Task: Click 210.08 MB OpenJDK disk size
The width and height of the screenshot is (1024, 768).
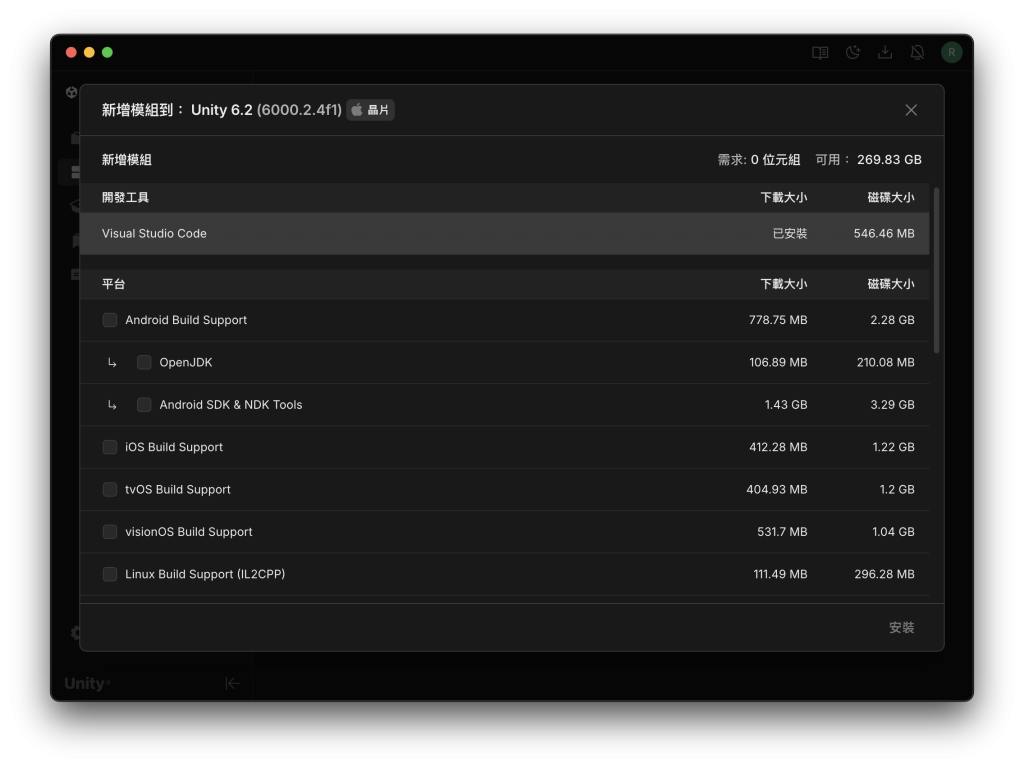Action: [x=886, y=362]
